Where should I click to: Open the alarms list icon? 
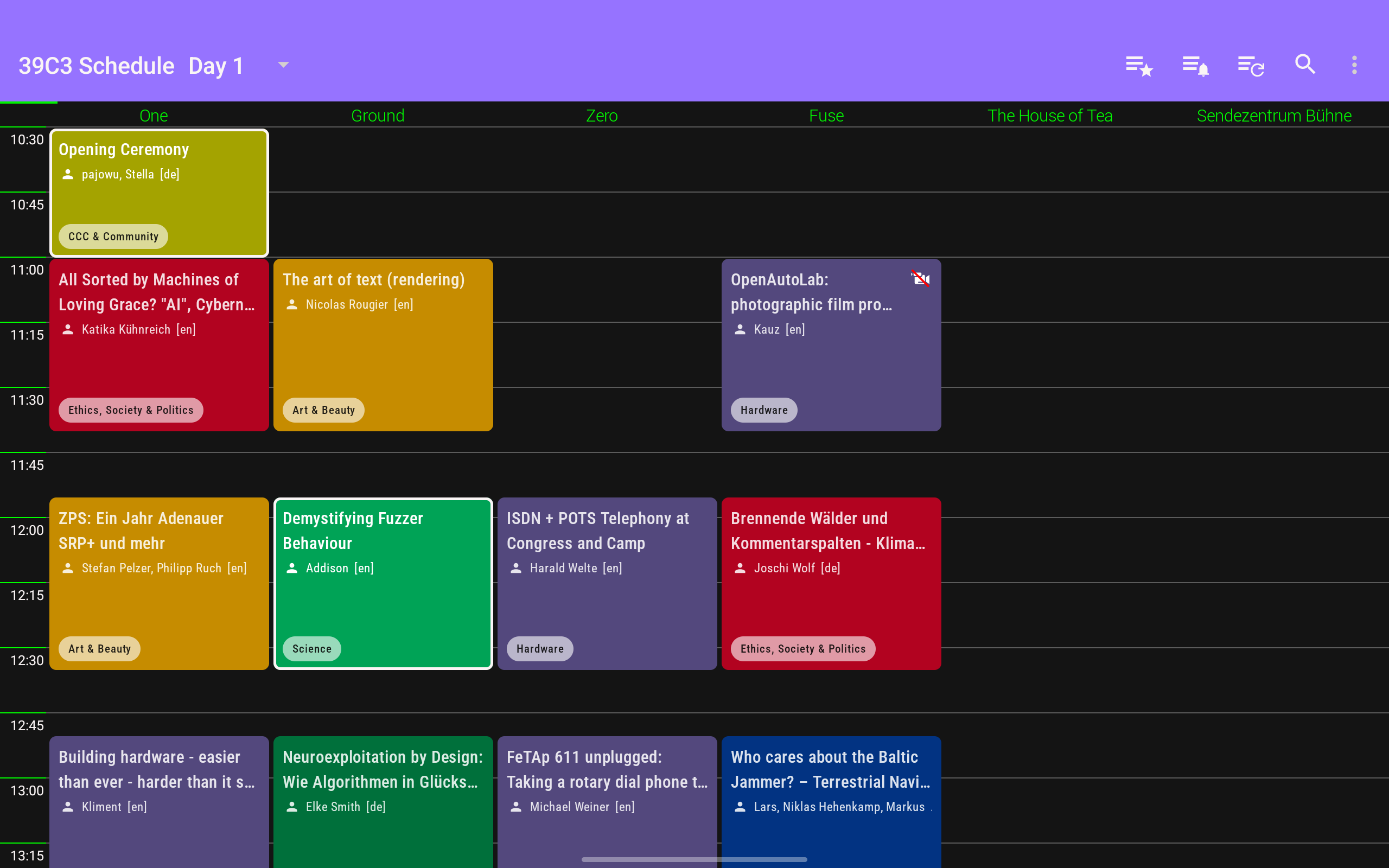1195,66
